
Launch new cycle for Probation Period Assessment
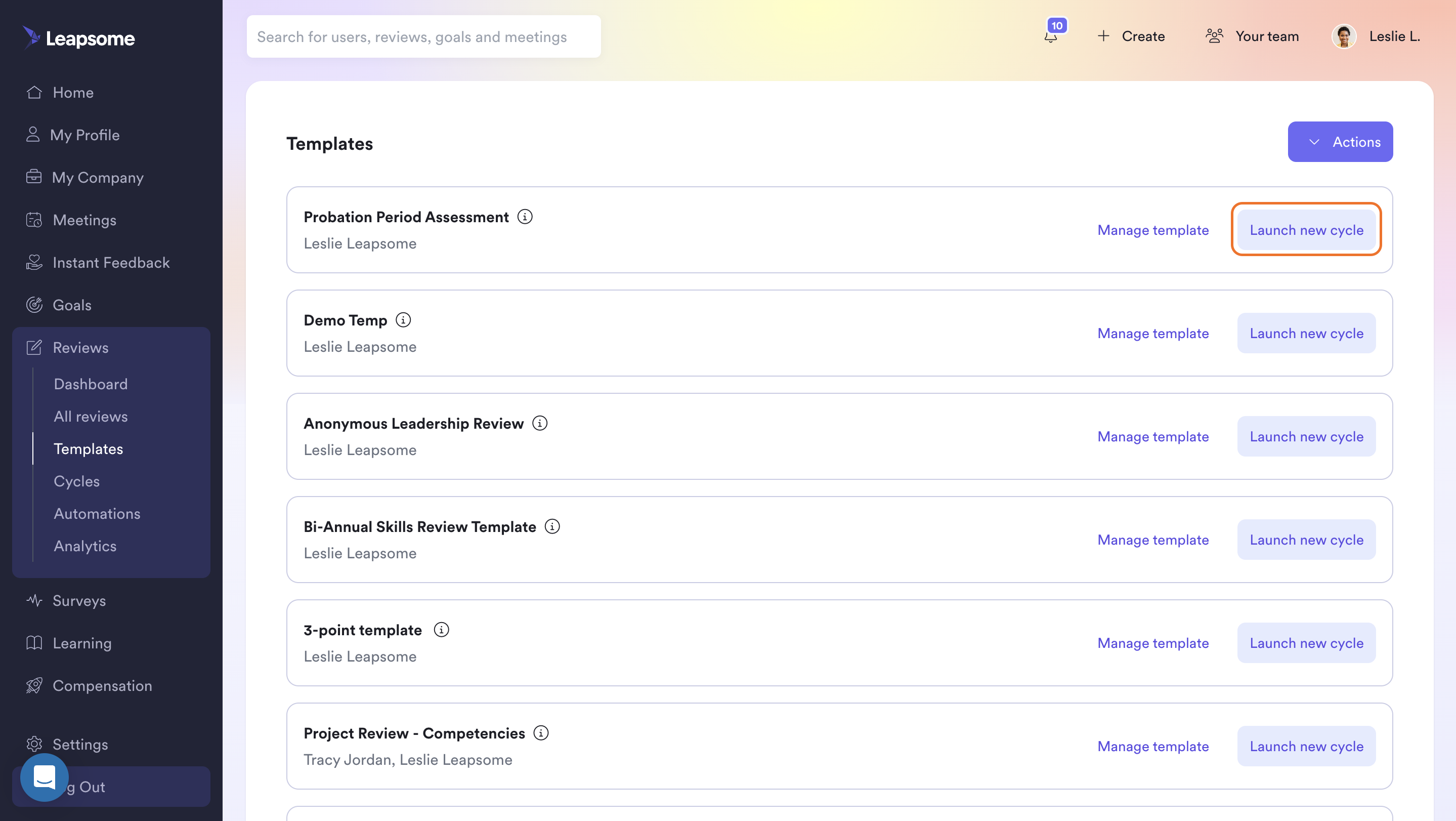[1306, 230]
